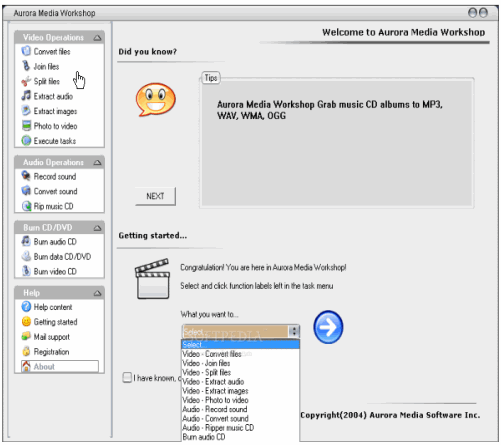The height and width of the screenshot is (445, 501).
Task: Choose 'Video - Photo to video' in dropdown
Action: pyautogui.click(x=240, y=400)
